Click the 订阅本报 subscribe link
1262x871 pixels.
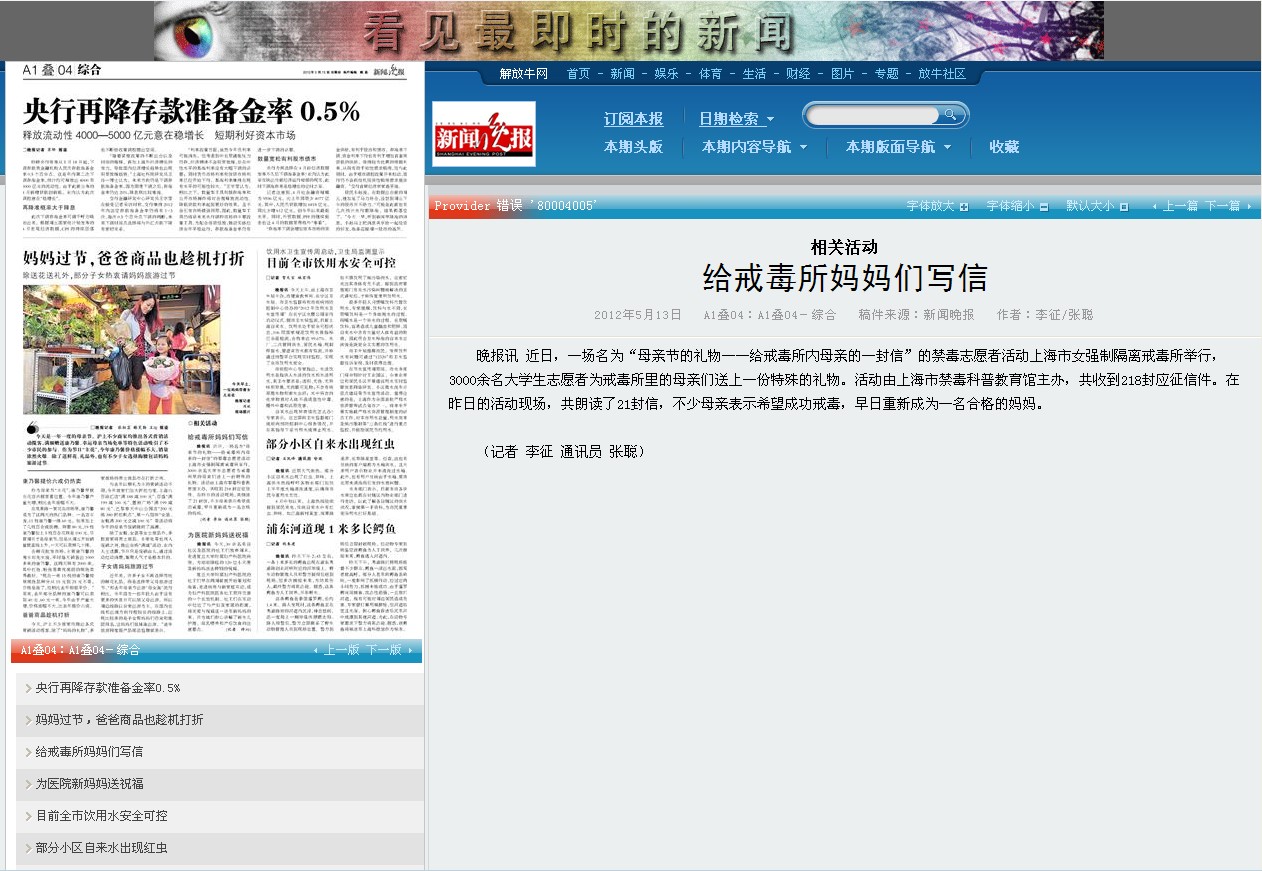[633, 119]
